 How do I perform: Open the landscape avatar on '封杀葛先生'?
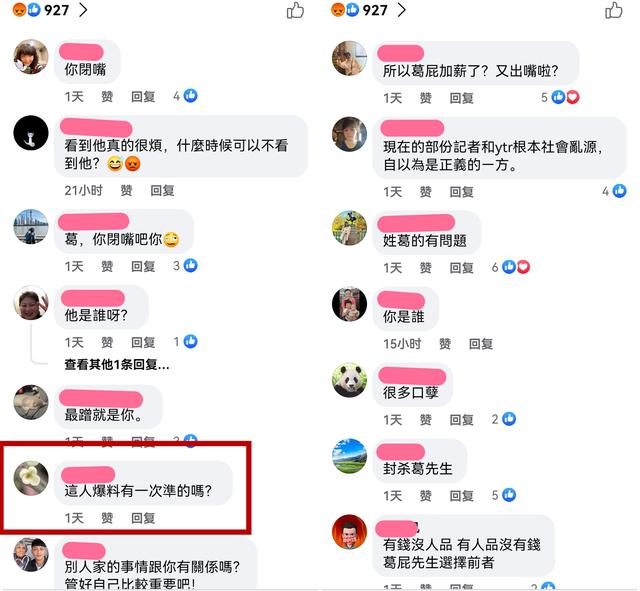click(x=349, y=456)
